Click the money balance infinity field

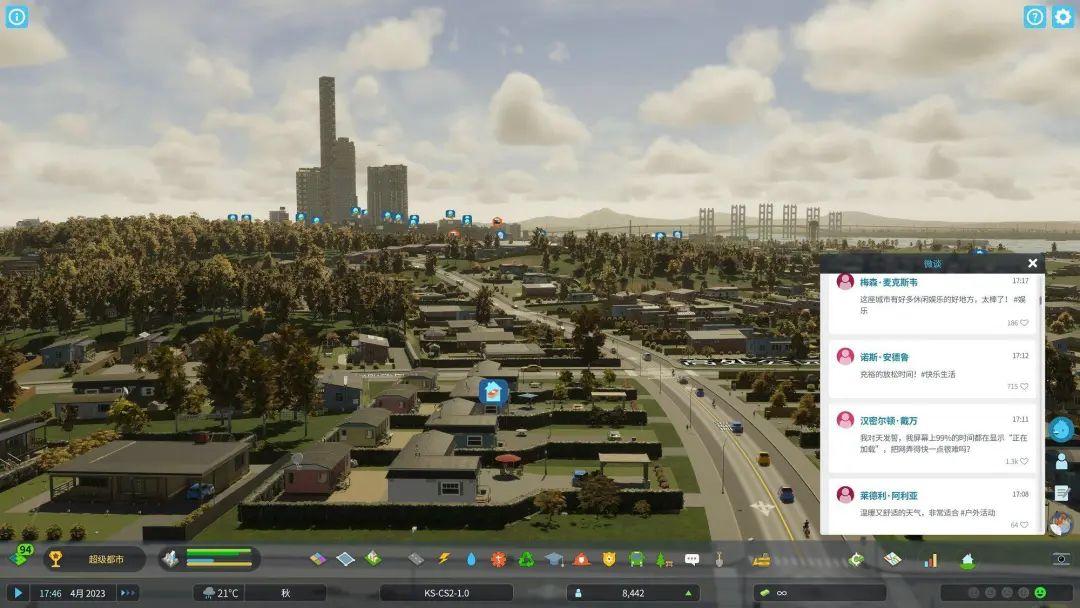coord(820,593)
